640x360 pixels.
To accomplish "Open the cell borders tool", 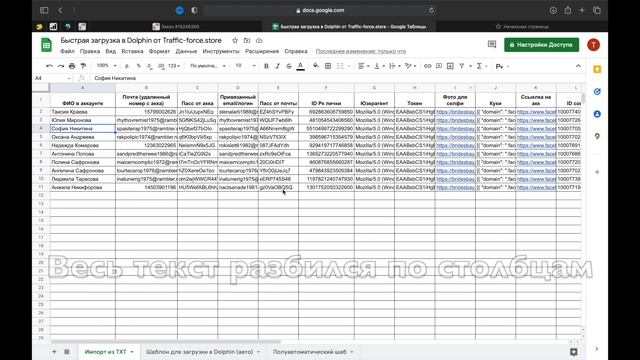I will point(328,66).
